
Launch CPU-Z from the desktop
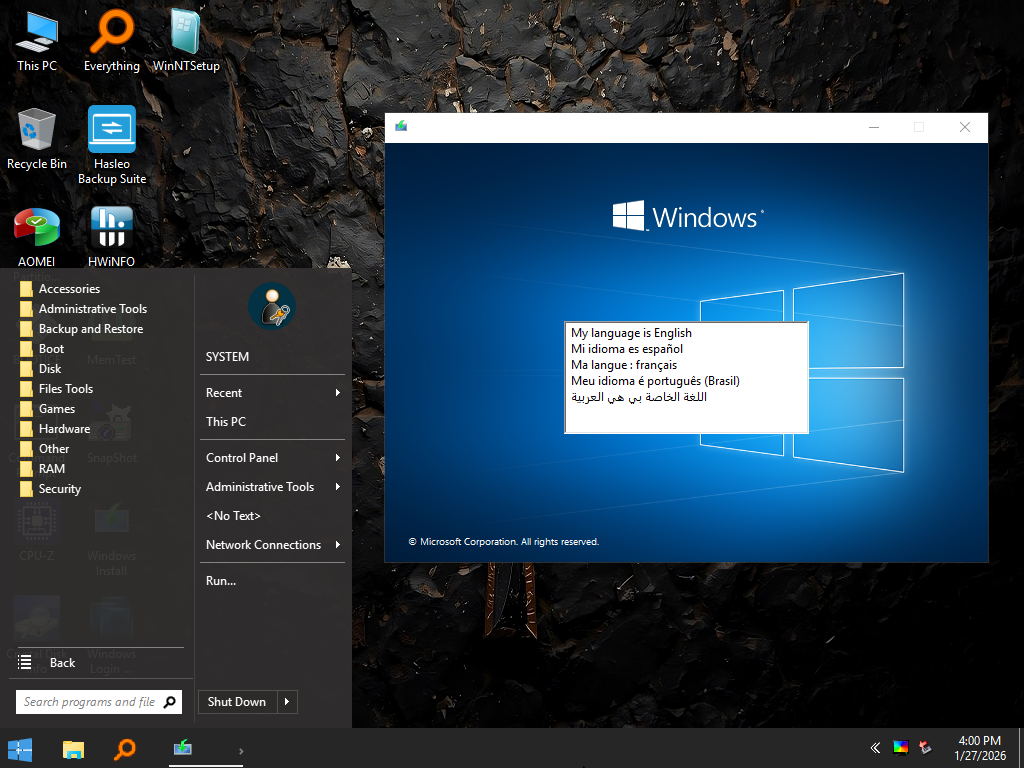click(36, 522)
